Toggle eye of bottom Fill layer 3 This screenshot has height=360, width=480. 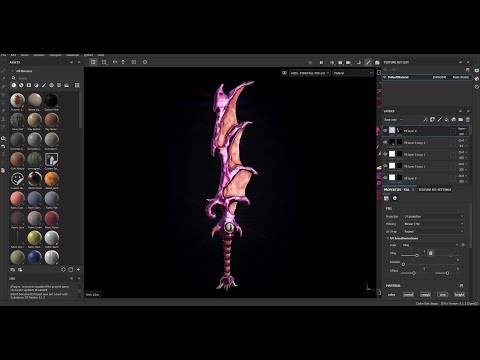pyautogui.click(x=385, y=178)
